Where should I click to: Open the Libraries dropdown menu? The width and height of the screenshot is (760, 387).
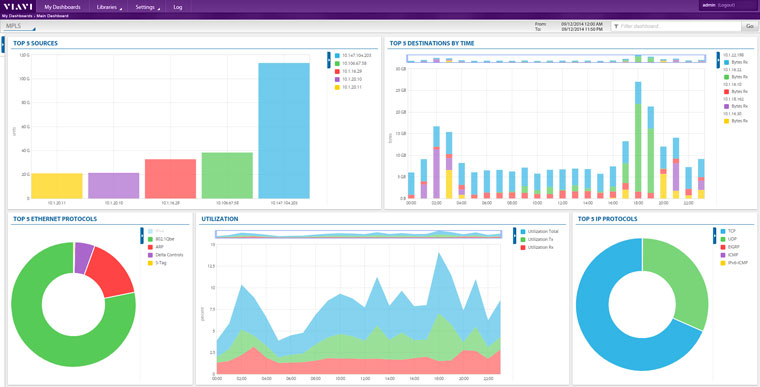(109, 7)
